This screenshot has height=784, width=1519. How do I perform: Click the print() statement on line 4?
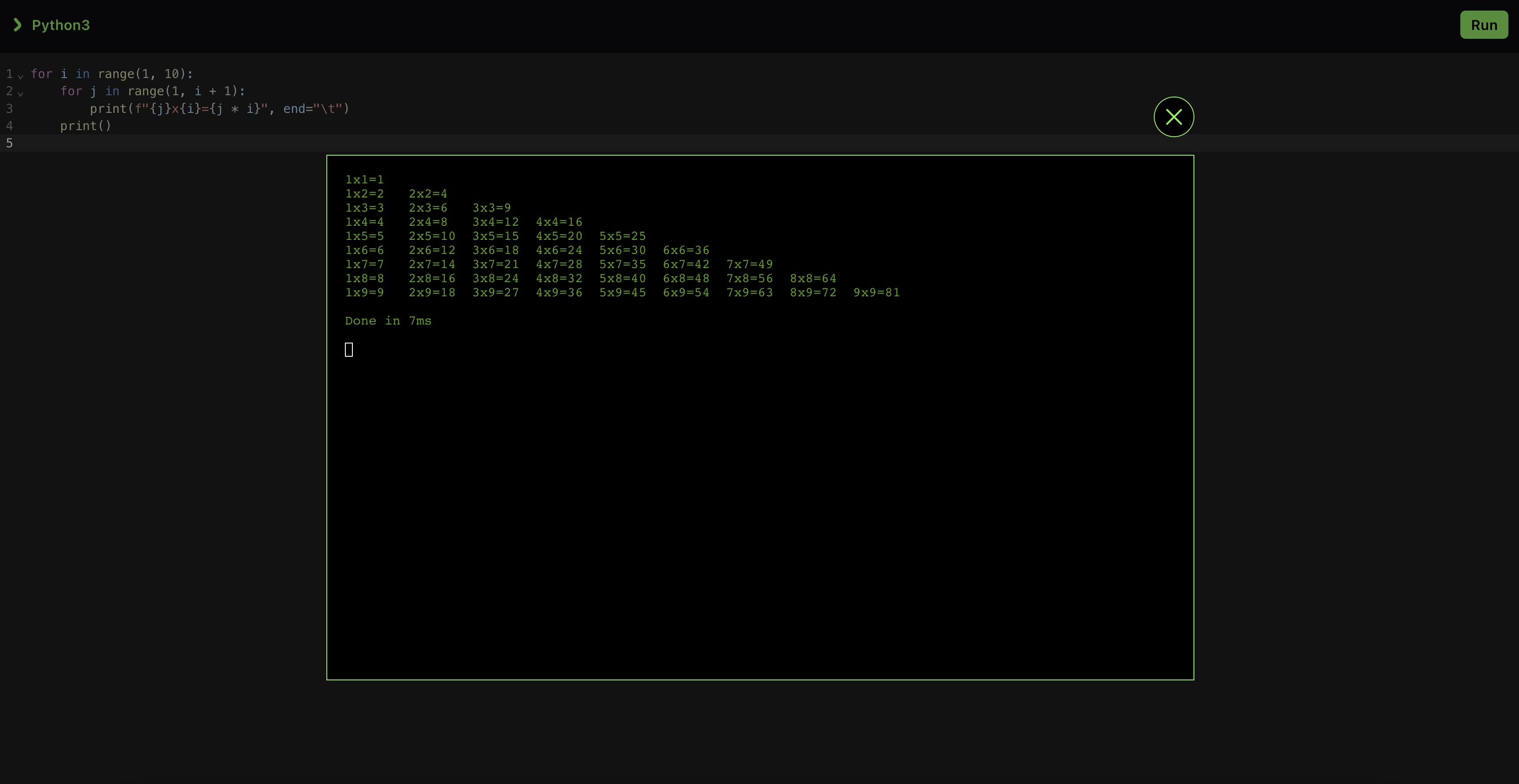point(86,126)
